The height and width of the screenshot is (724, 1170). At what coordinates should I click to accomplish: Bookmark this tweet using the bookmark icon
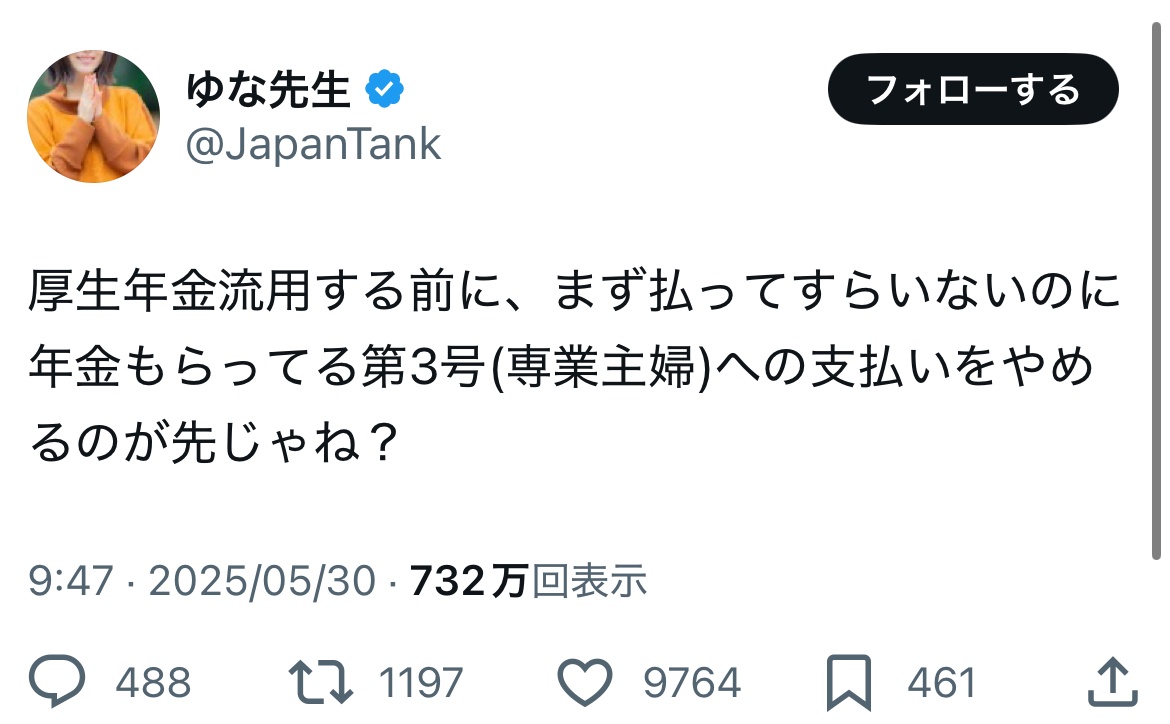click(849, 683)
